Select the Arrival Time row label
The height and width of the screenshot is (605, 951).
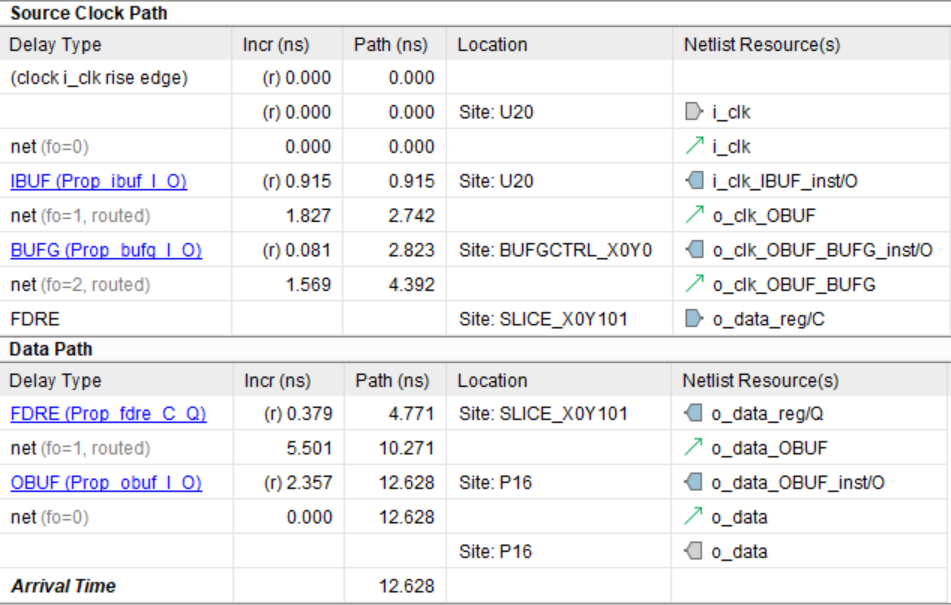pyautogui.click(x=63, y=587)
